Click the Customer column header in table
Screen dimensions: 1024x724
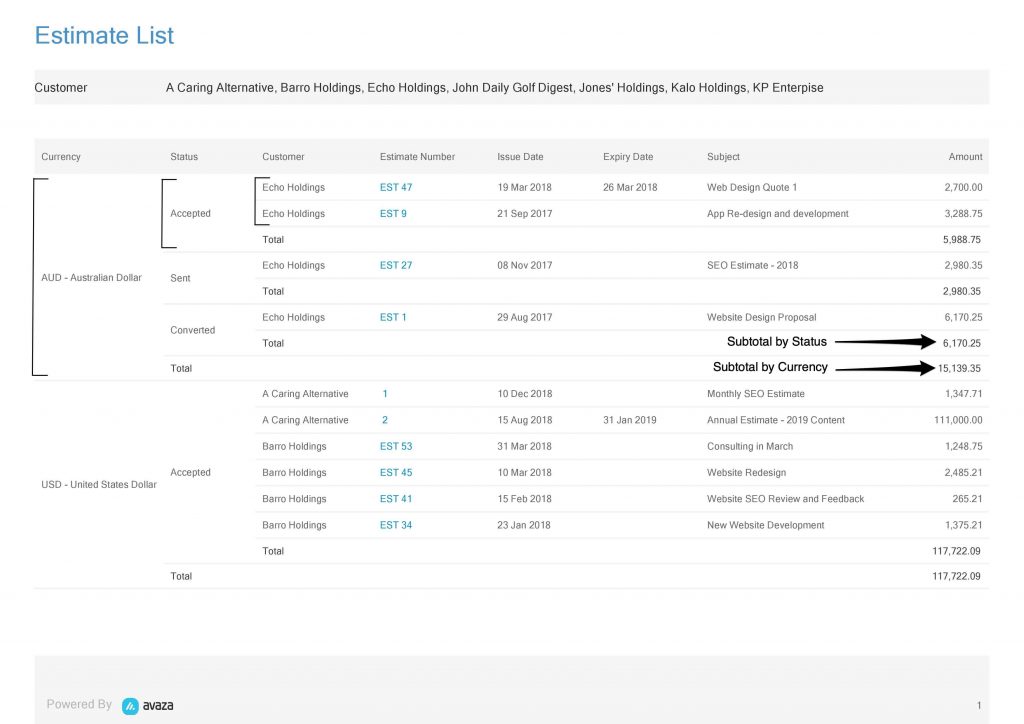(x=283, y=157)
